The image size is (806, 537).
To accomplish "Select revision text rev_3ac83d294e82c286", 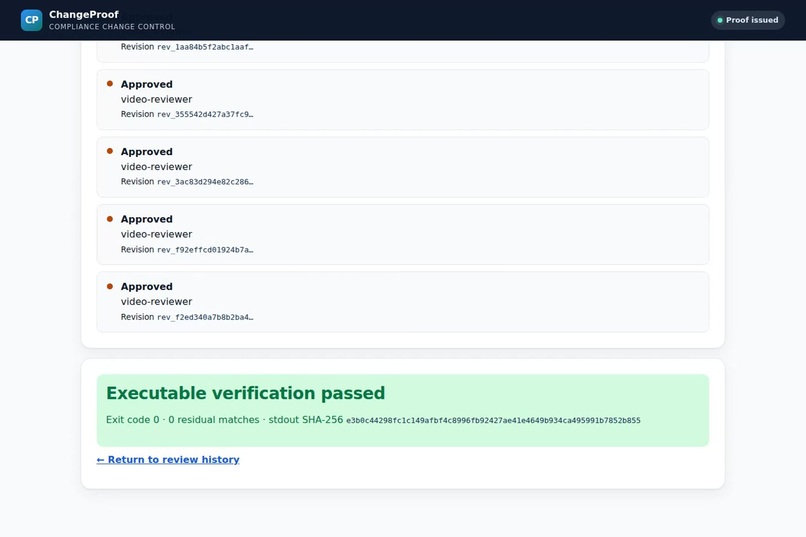I will click(x=205, y=181).
